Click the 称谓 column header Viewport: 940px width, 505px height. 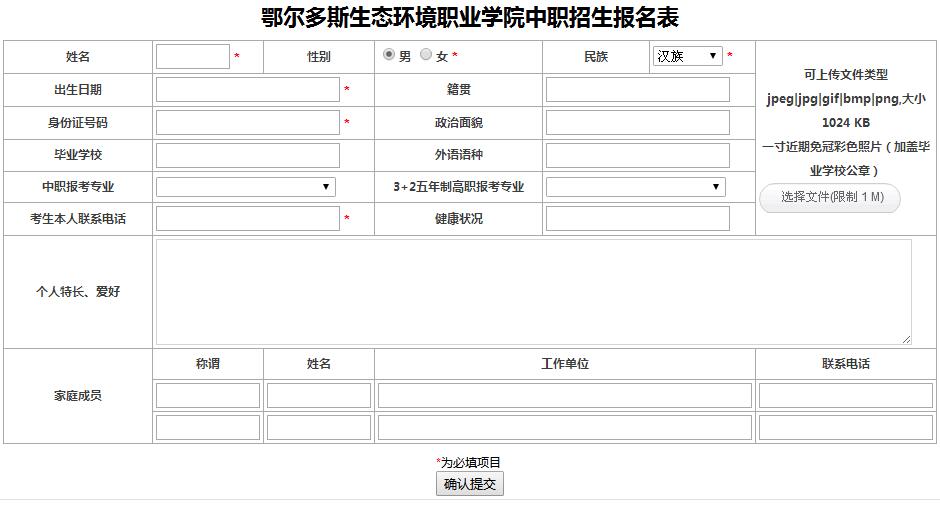(x=208, y=363)
